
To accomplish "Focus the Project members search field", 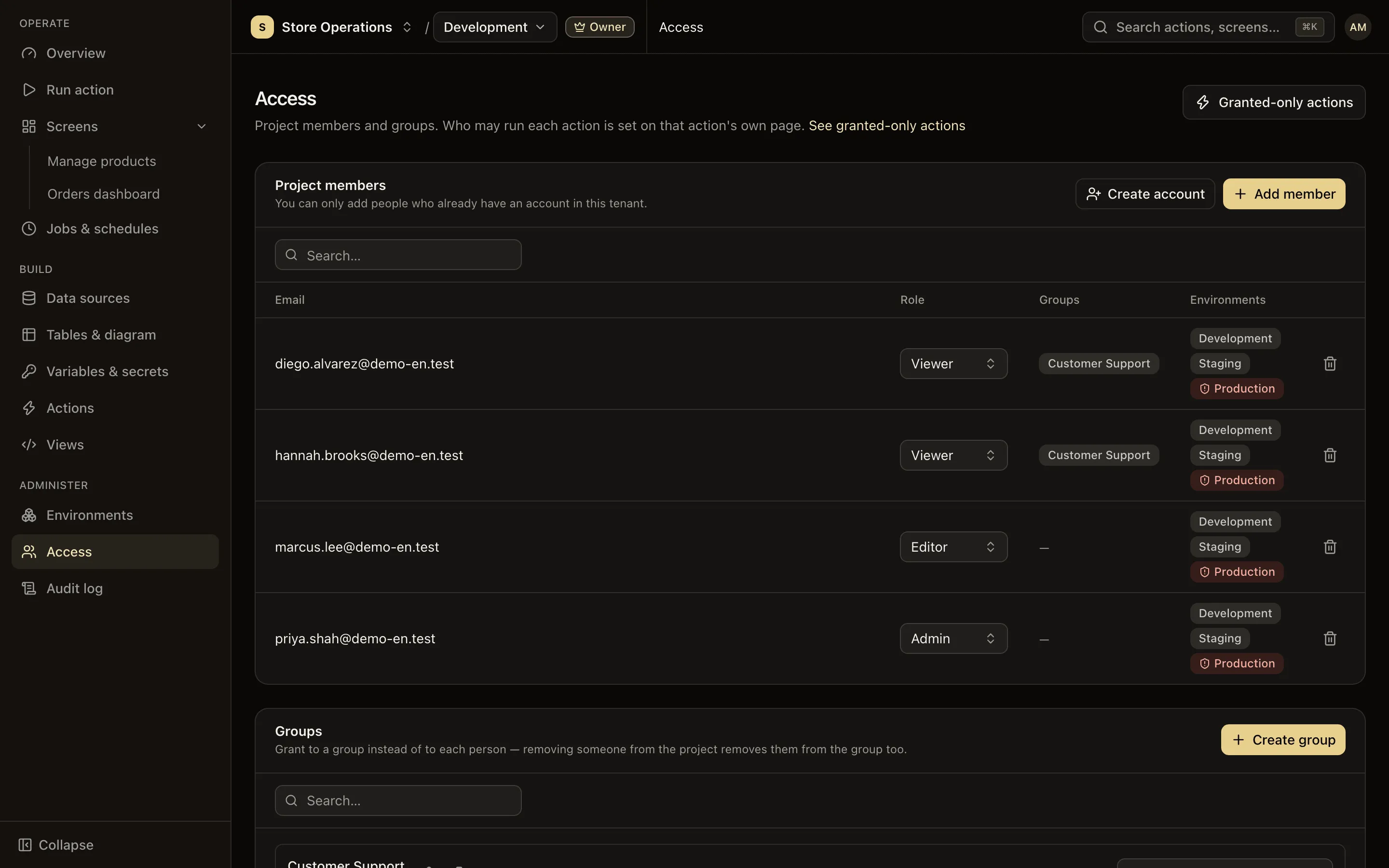I will point(398,255).
